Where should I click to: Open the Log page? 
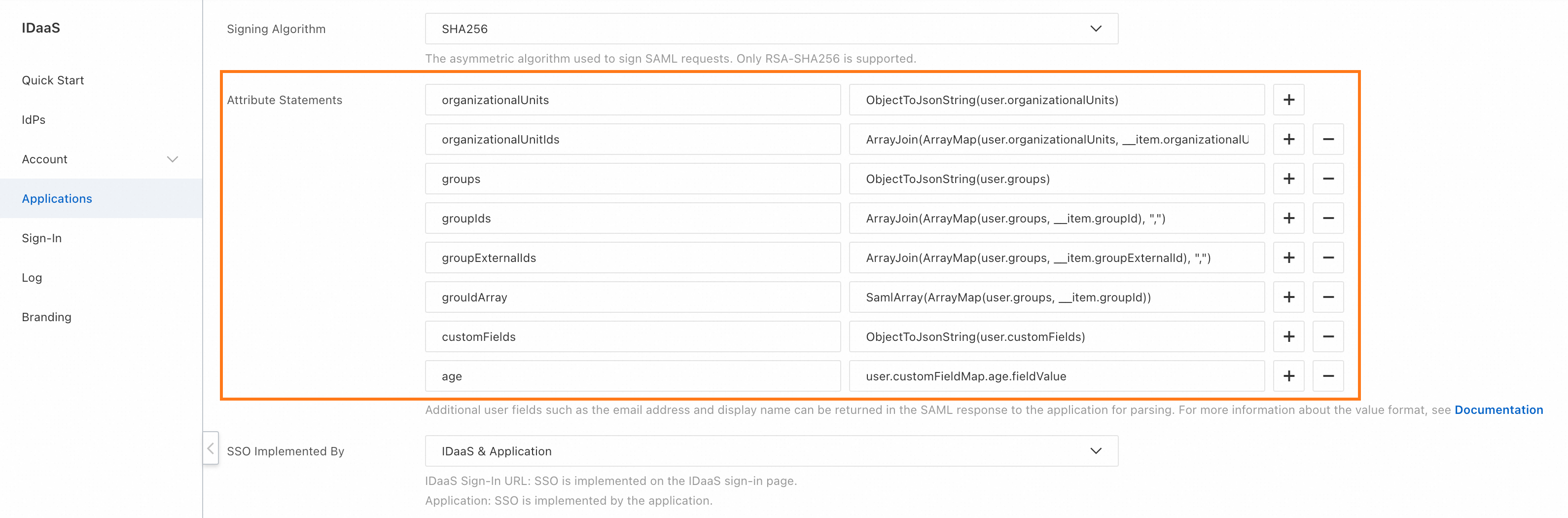click(x=32, y=278)
